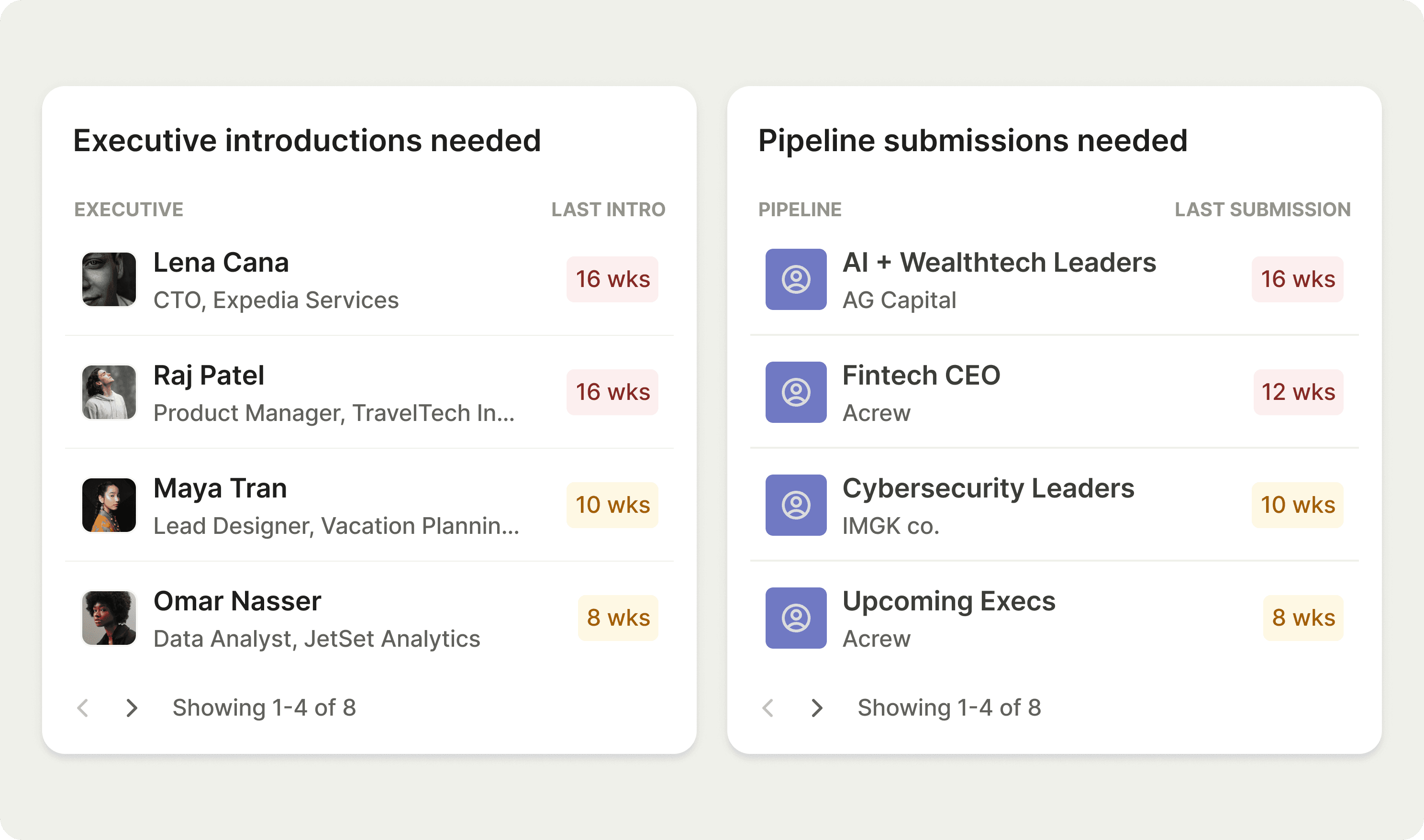
Task: Open the Lena Cana executive name
Action: [x=221, y=263]
